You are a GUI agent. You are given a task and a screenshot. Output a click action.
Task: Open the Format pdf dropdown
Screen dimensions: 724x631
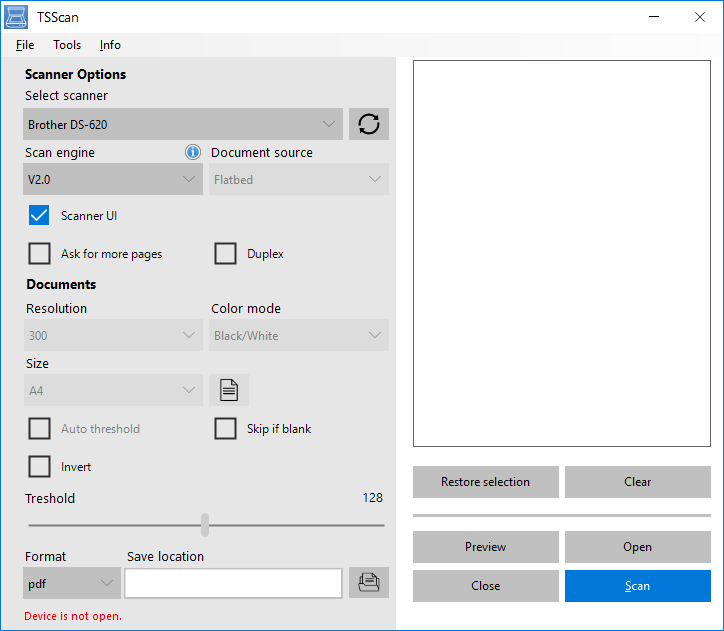pos(71,582)
